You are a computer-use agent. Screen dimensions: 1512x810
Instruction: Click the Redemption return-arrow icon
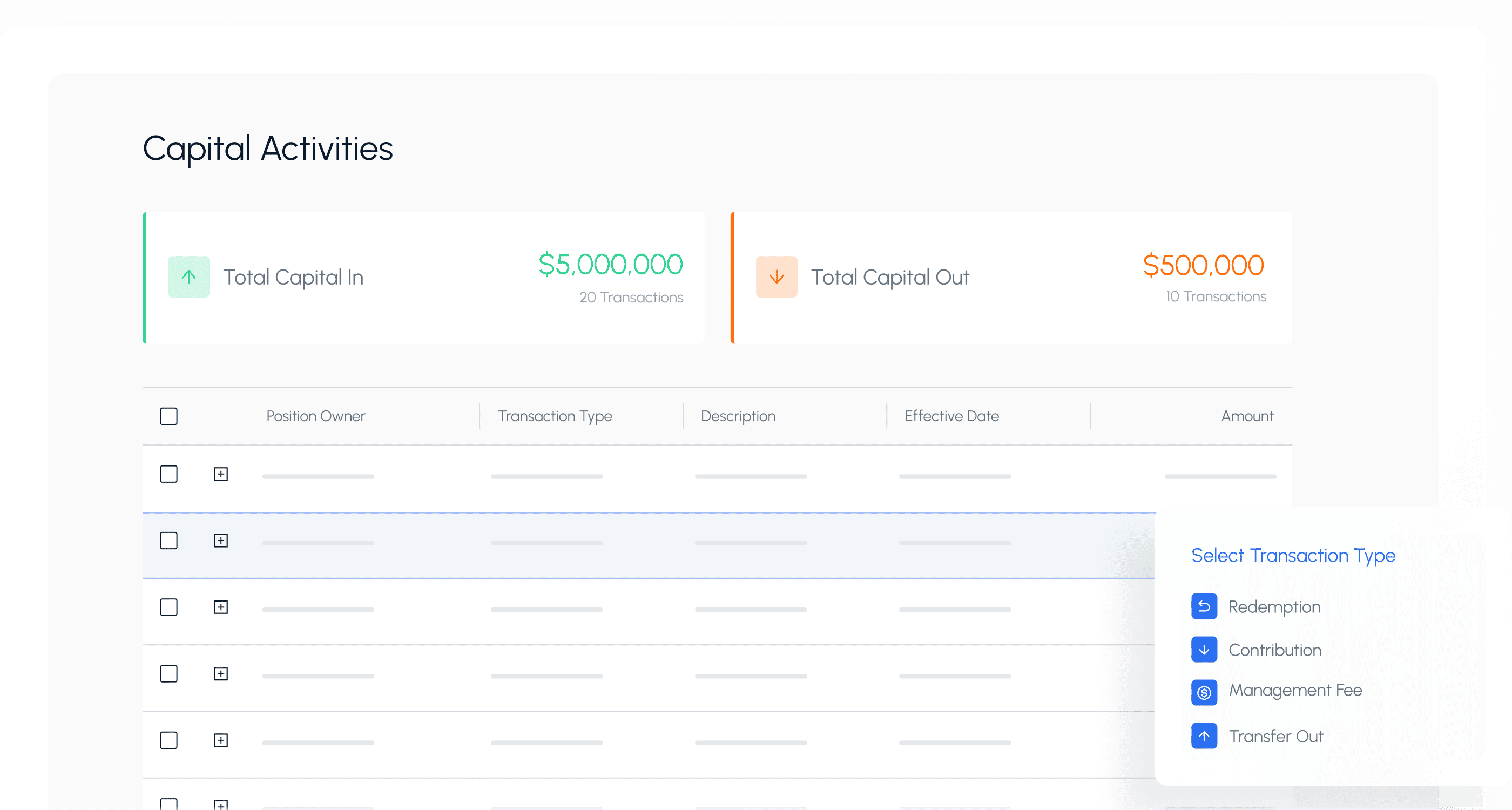1203,606
